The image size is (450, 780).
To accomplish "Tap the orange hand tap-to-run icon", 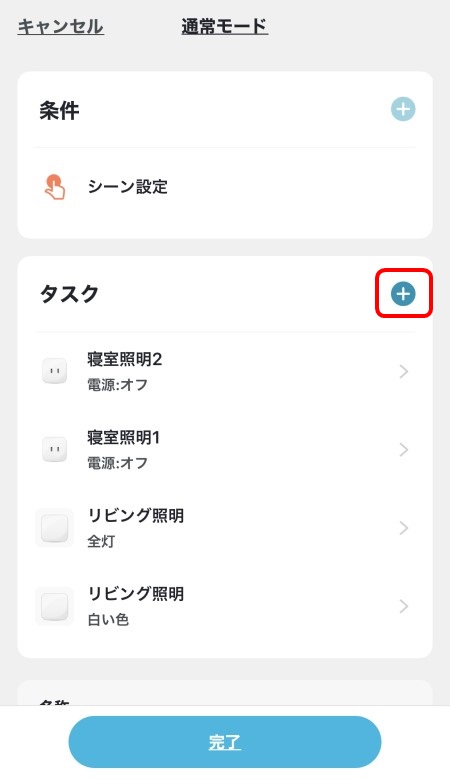I will [x=55, y=187].
